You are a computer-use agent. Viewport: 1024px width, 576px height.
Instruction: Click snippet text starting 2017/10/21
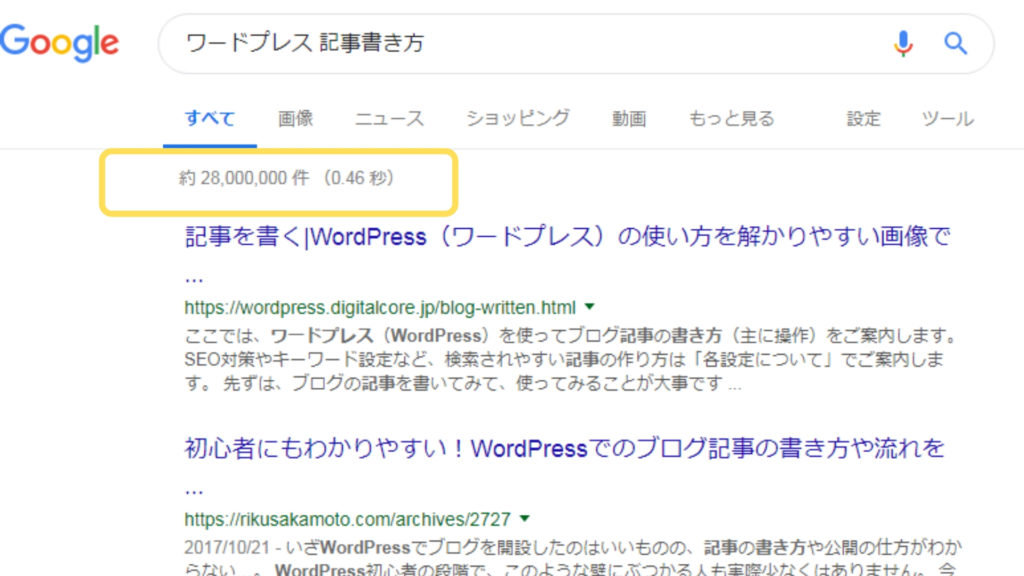pos(573,559)
